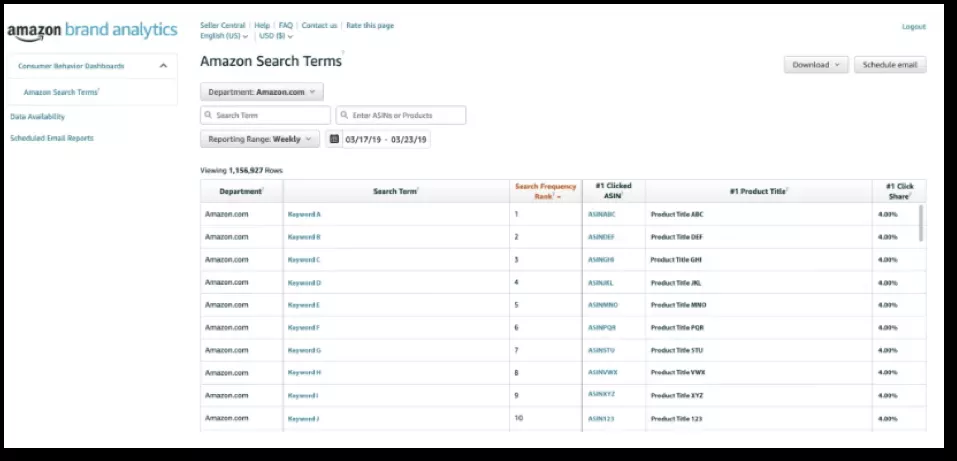Open the Keyword C search term link
Viewport: 957px width, 461px height.
tap(304, 260)
